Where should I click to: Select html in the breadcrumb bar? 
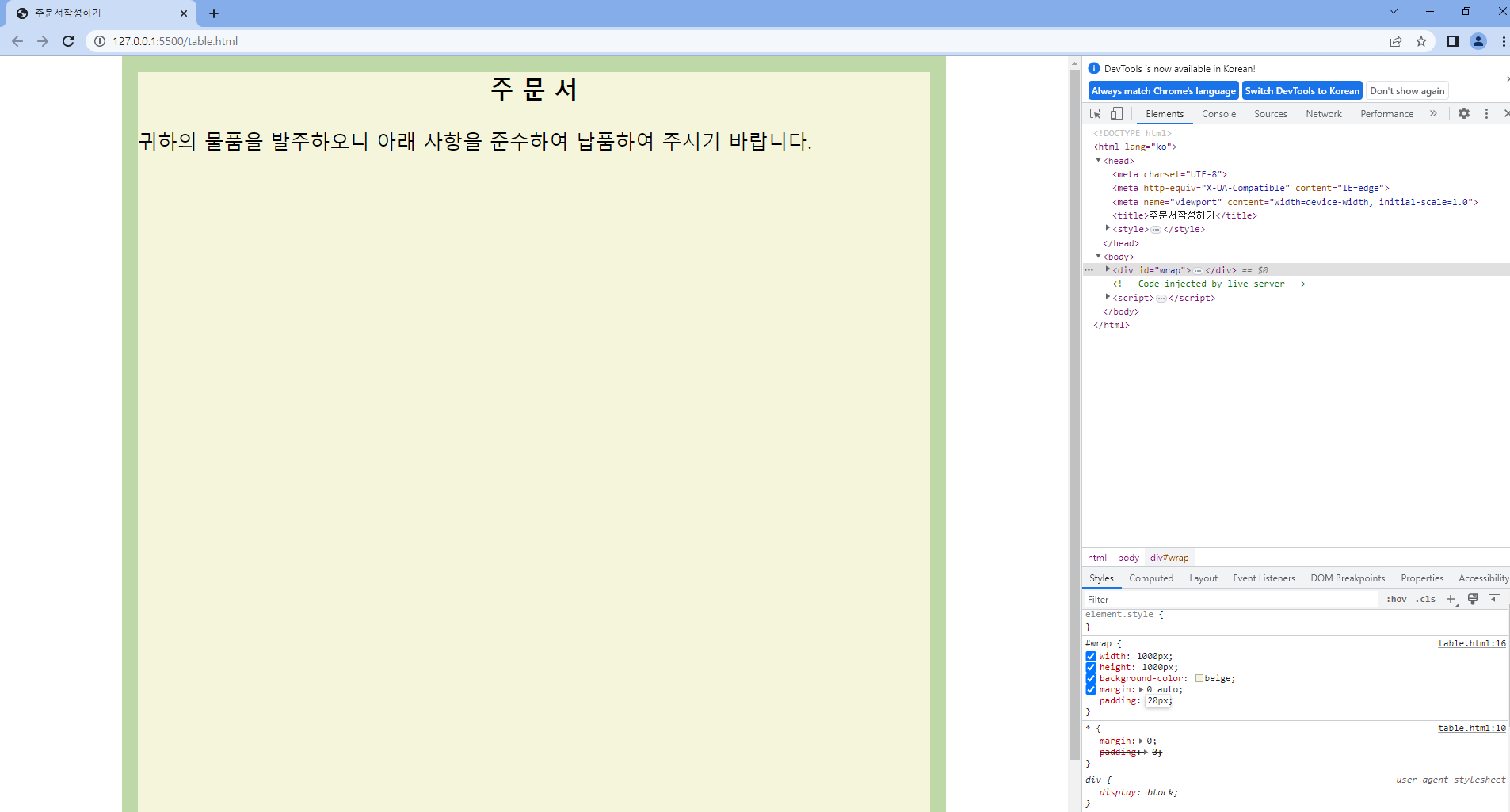click(x=1097, y=558)
